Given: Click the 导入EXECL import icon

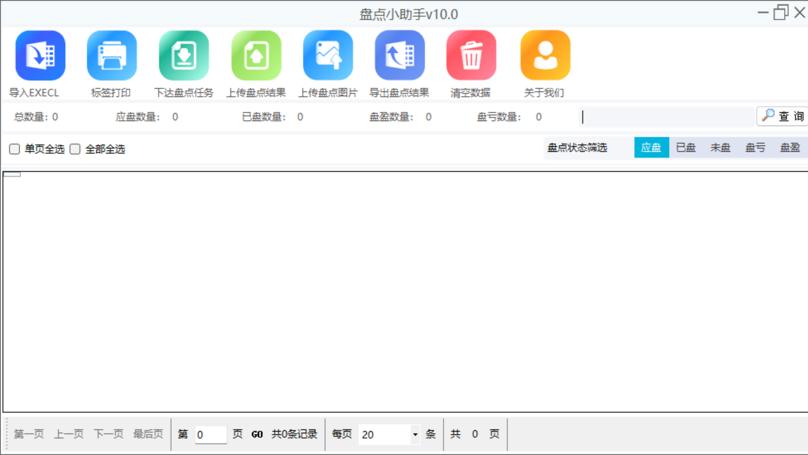Looking at the screenshot, I should (40, 56).
